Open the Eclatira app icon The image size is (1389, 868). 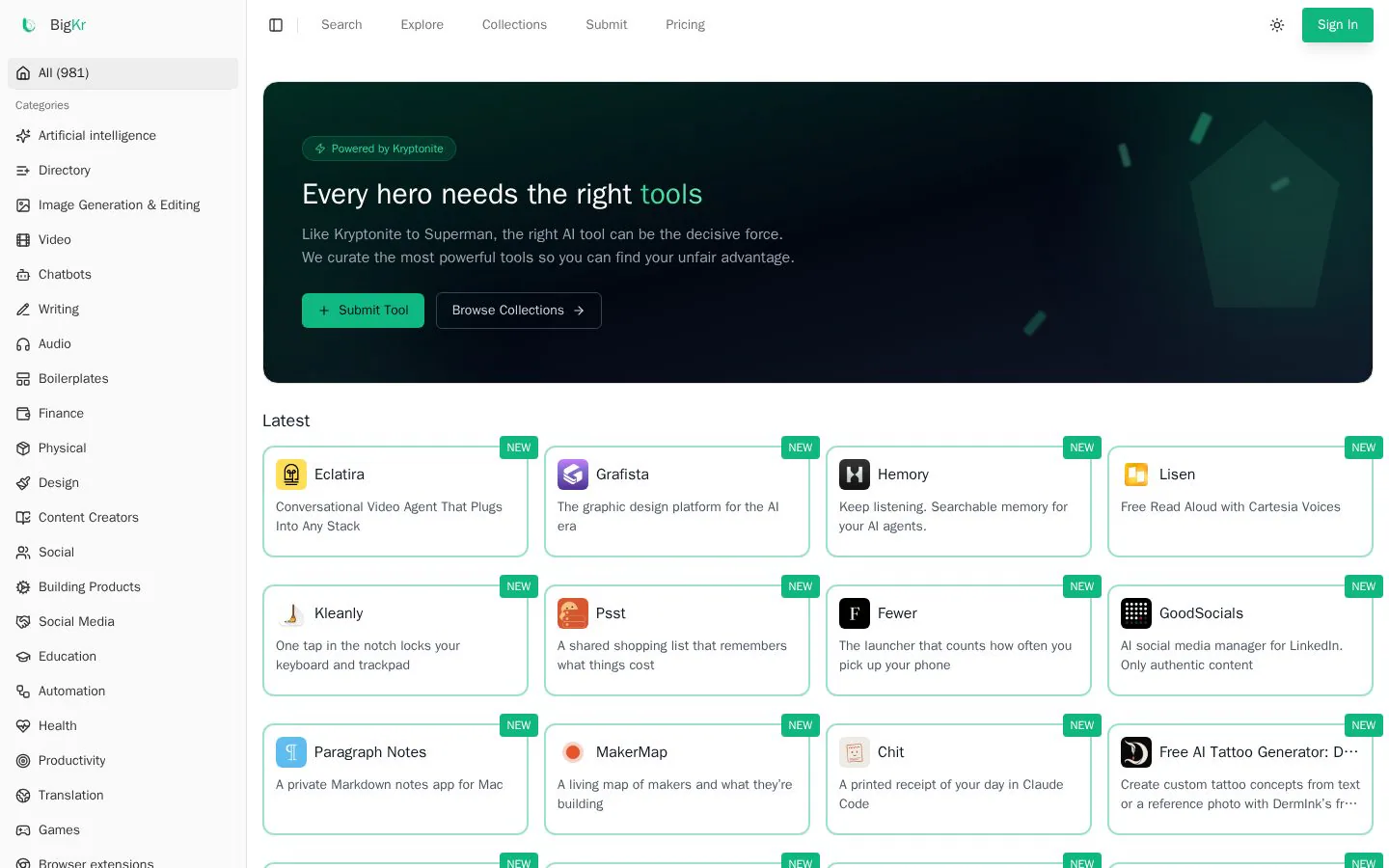point(291,475)
